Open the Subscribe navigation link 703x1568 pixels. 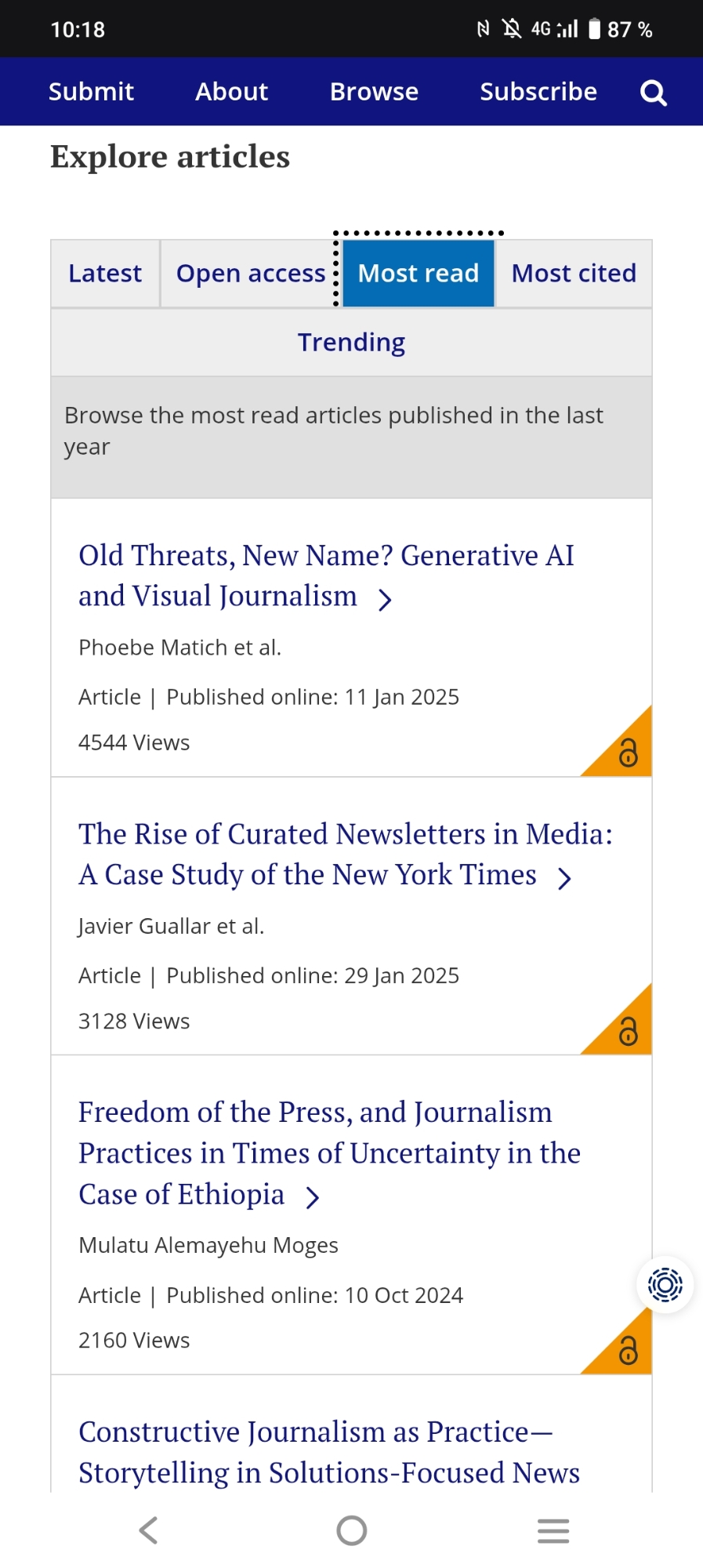tap(538, 92)
